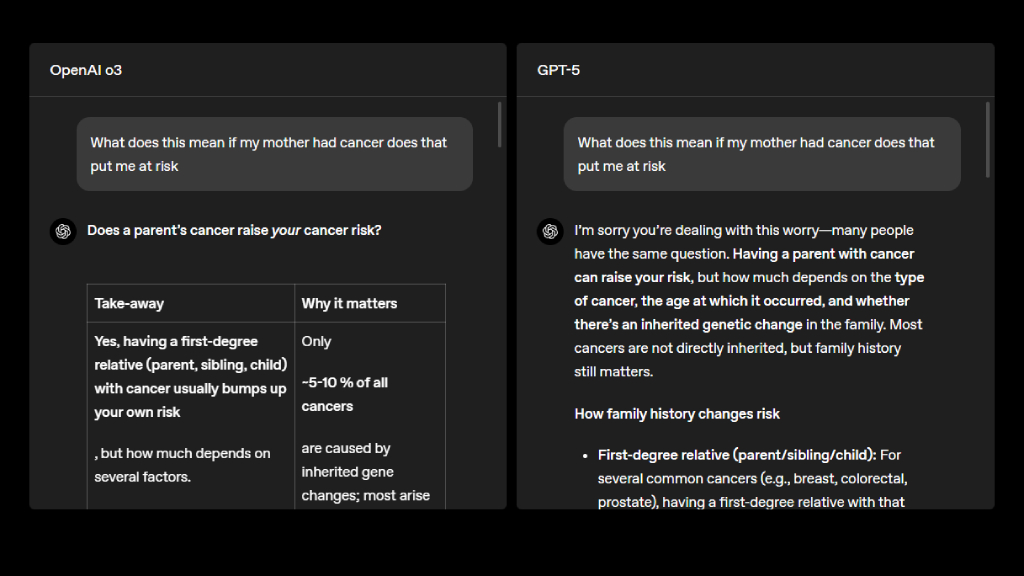Viewport: 1024px width, 576px height.
Task: Click the bold "there's an inherited genetic change" text
Action: (688, 324)
